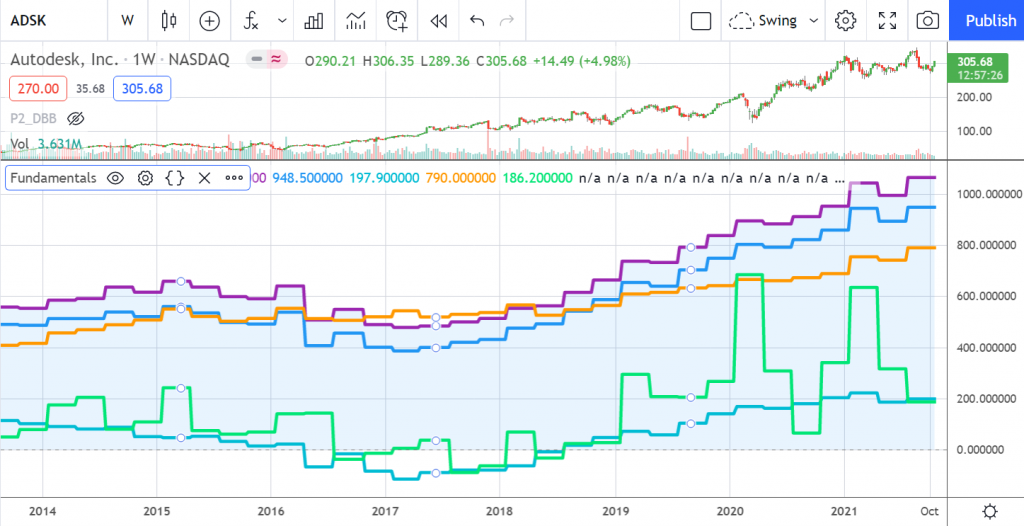Click the 270.00 sell price button

pos(37,88)
